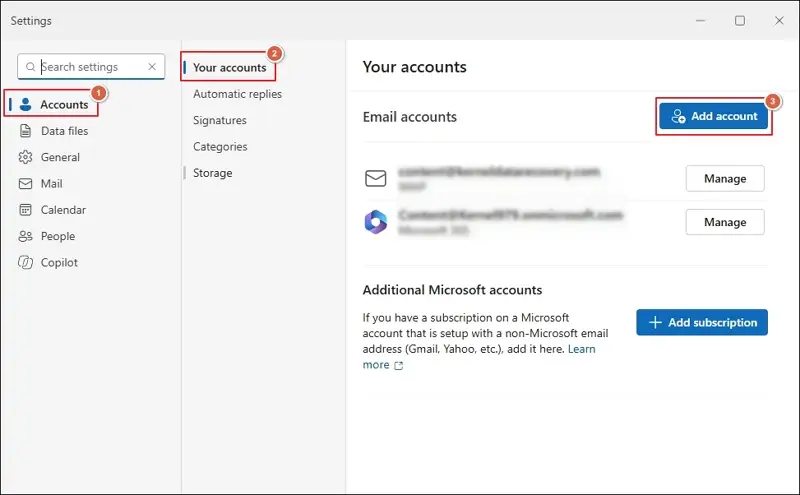This screenshot has width=800, height=495.
Task: Clear the search settings box
Action: (152, 67)
